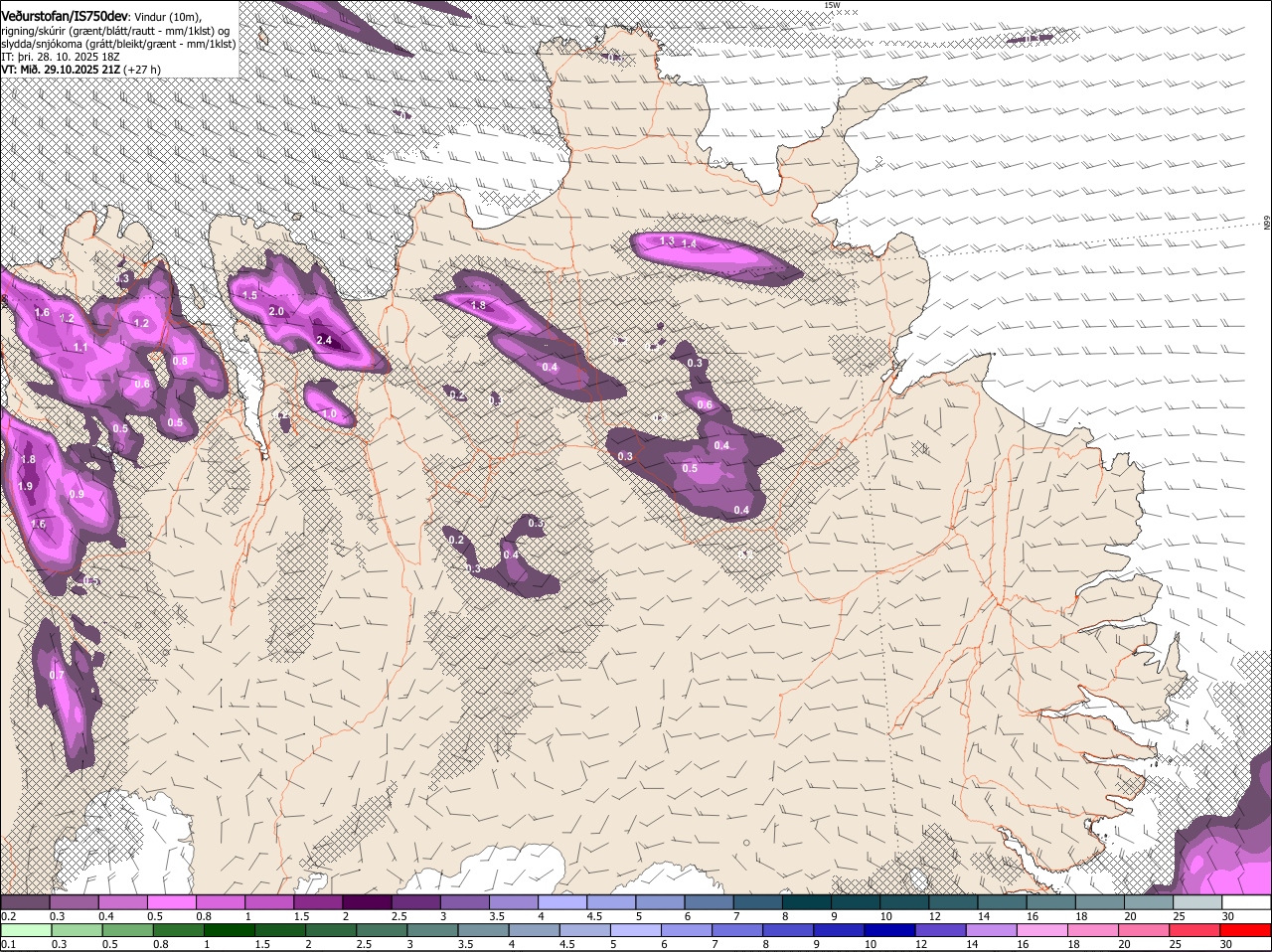Select bright pink upper swatch between 0.5 and 0.8

pos(172,902)
